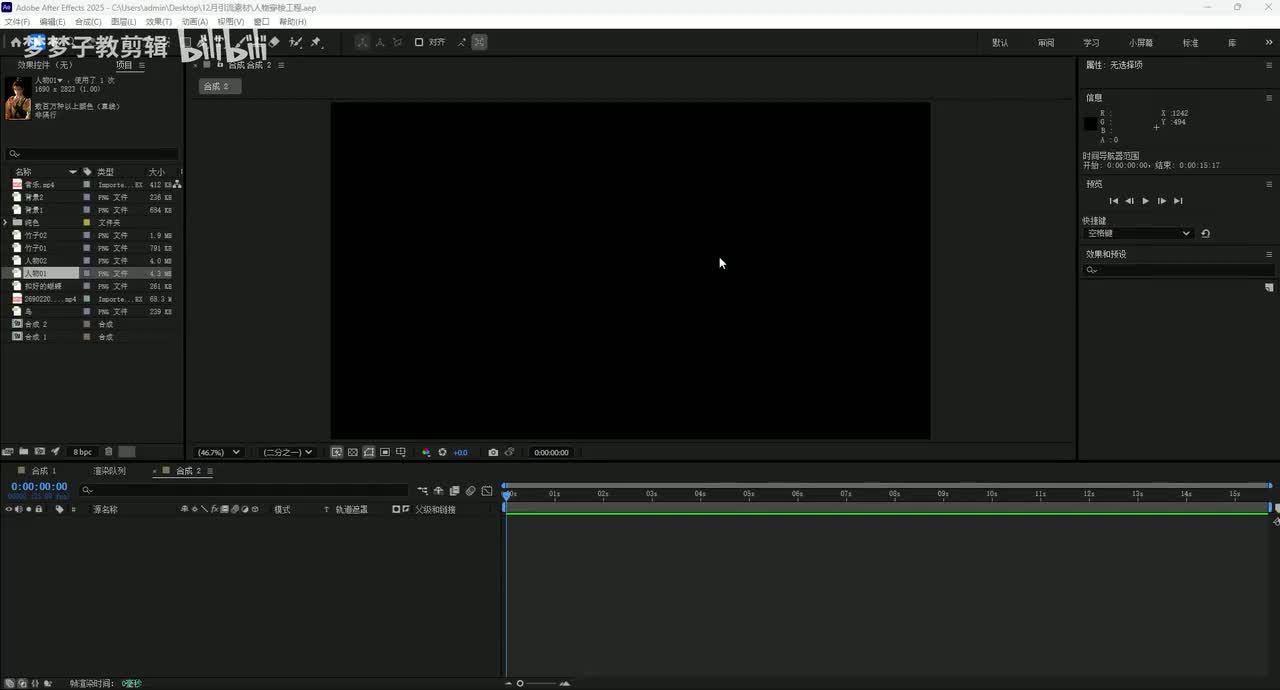Open the Preview panel options menu

1270,184
